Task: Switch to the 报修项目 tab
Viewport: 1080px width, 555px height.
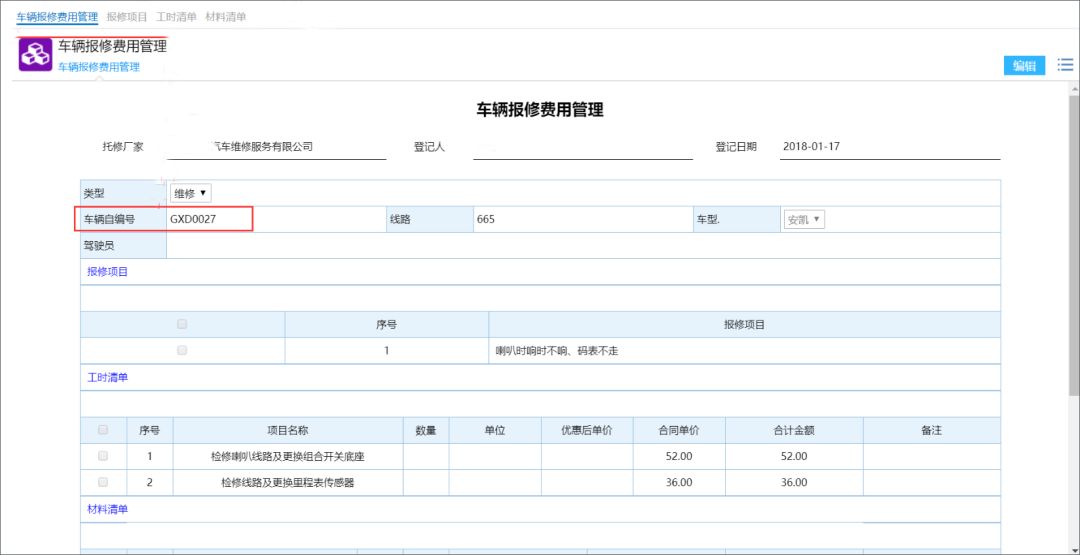Action: (127, 17)
